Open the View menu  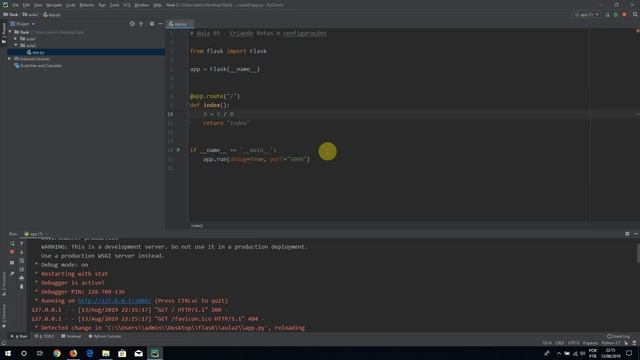click(x=38, y=5)
